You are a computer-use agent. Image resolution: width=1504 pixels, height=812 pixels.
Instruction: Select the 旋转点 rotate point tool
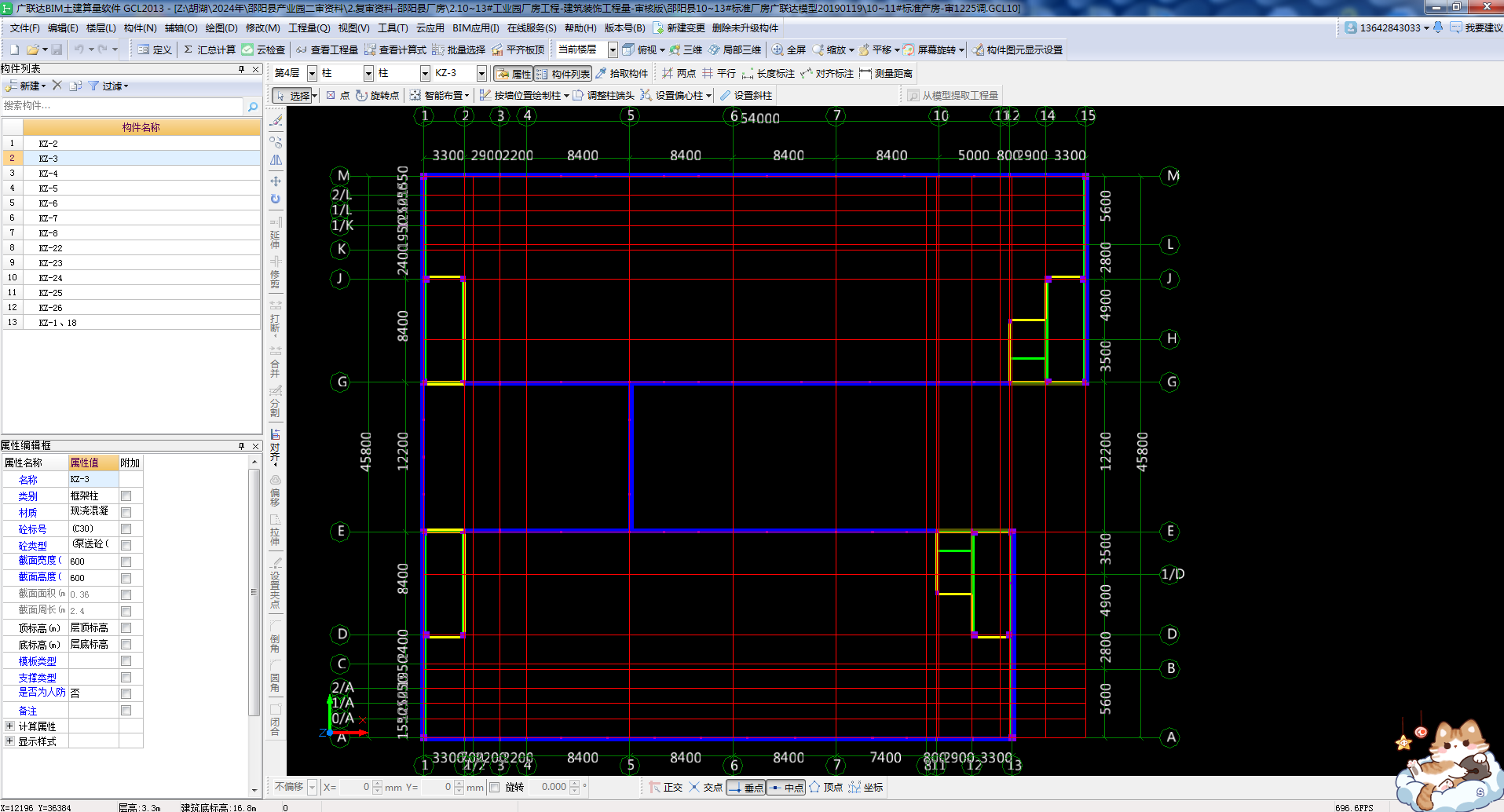377,95
